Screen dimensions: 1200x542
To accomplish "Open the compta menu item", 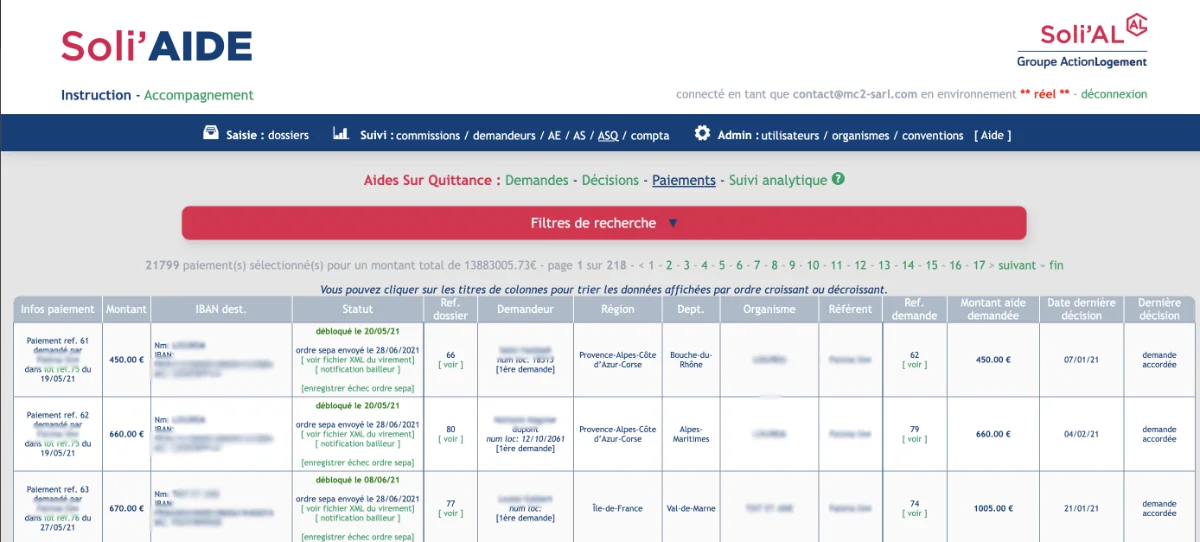I will click(x=650, y=136).
